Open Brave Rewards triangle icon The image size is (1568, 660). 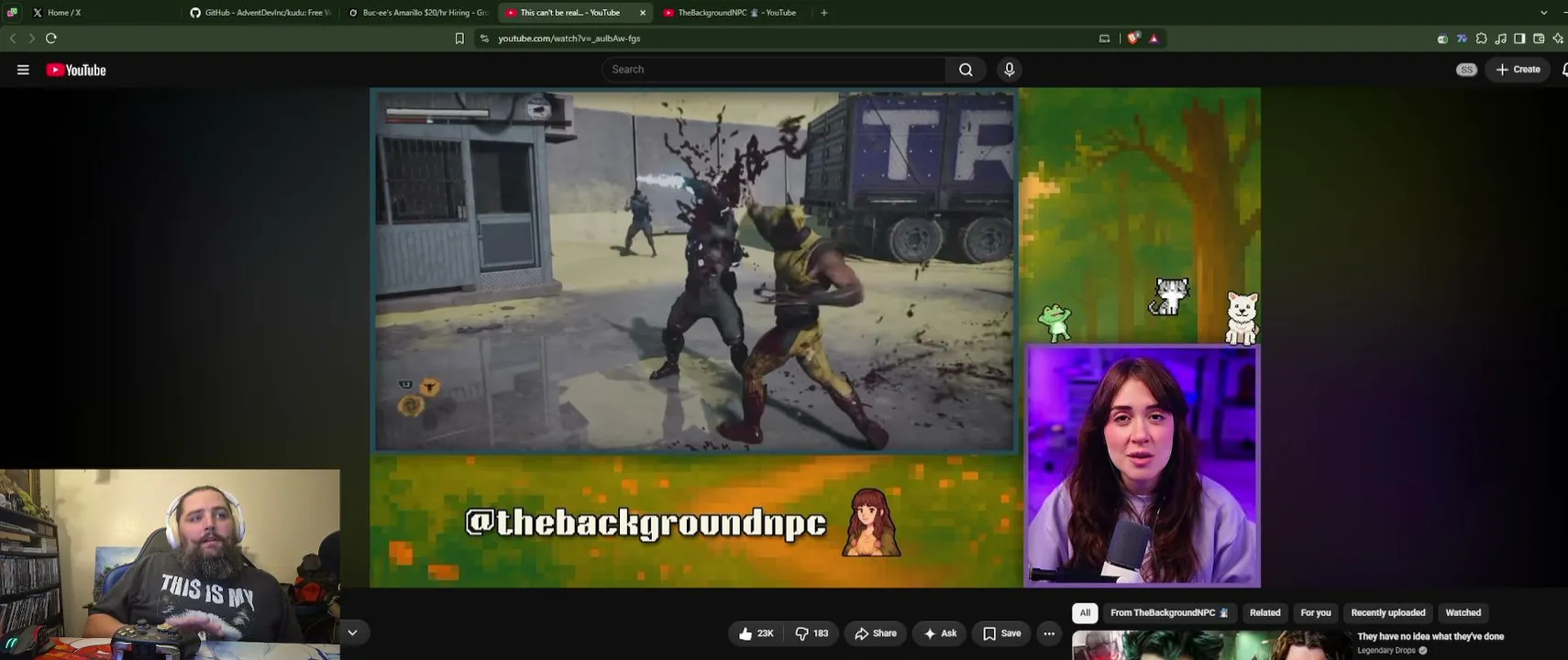tap(1154, 38)
